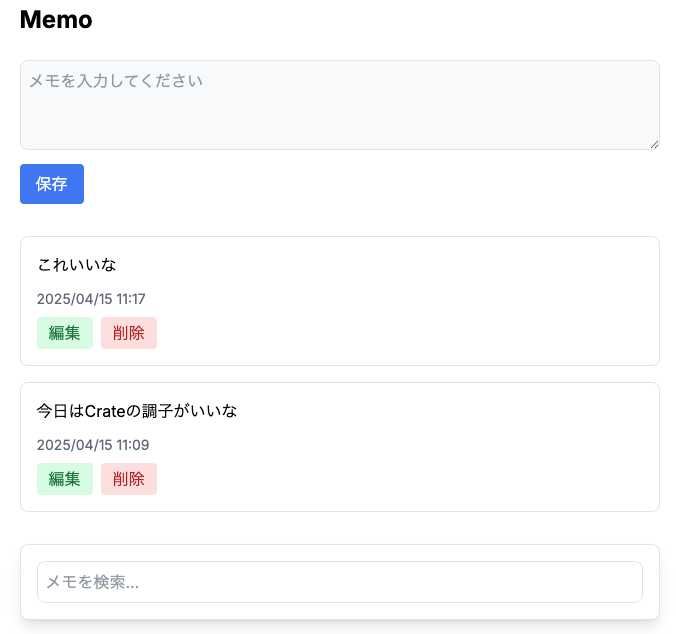
Task: Click blank space inside the 11:09 memo card
Action: (x=410, y=448)
